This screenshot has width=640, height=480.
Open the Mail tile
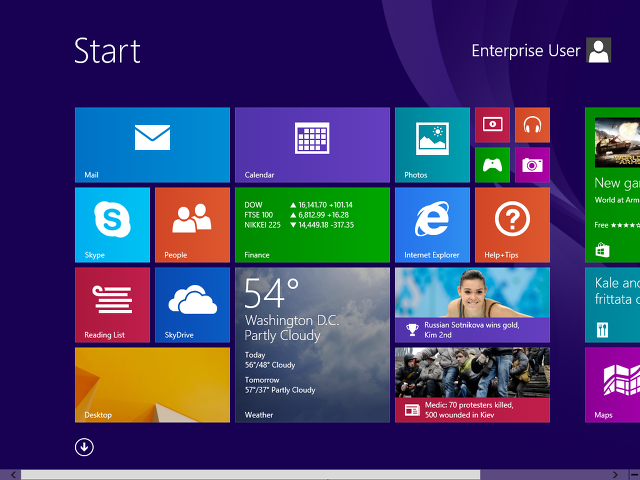point(152,145)
